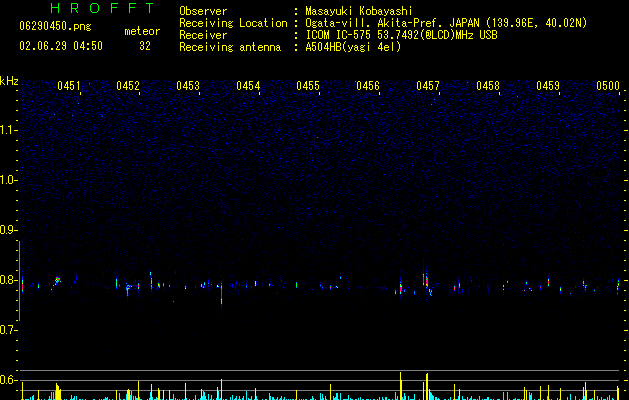Image resolution: width=629 pixels, height=400 pixels.
Task: Click the 1.0 kHz axis label
Action: 7,180
